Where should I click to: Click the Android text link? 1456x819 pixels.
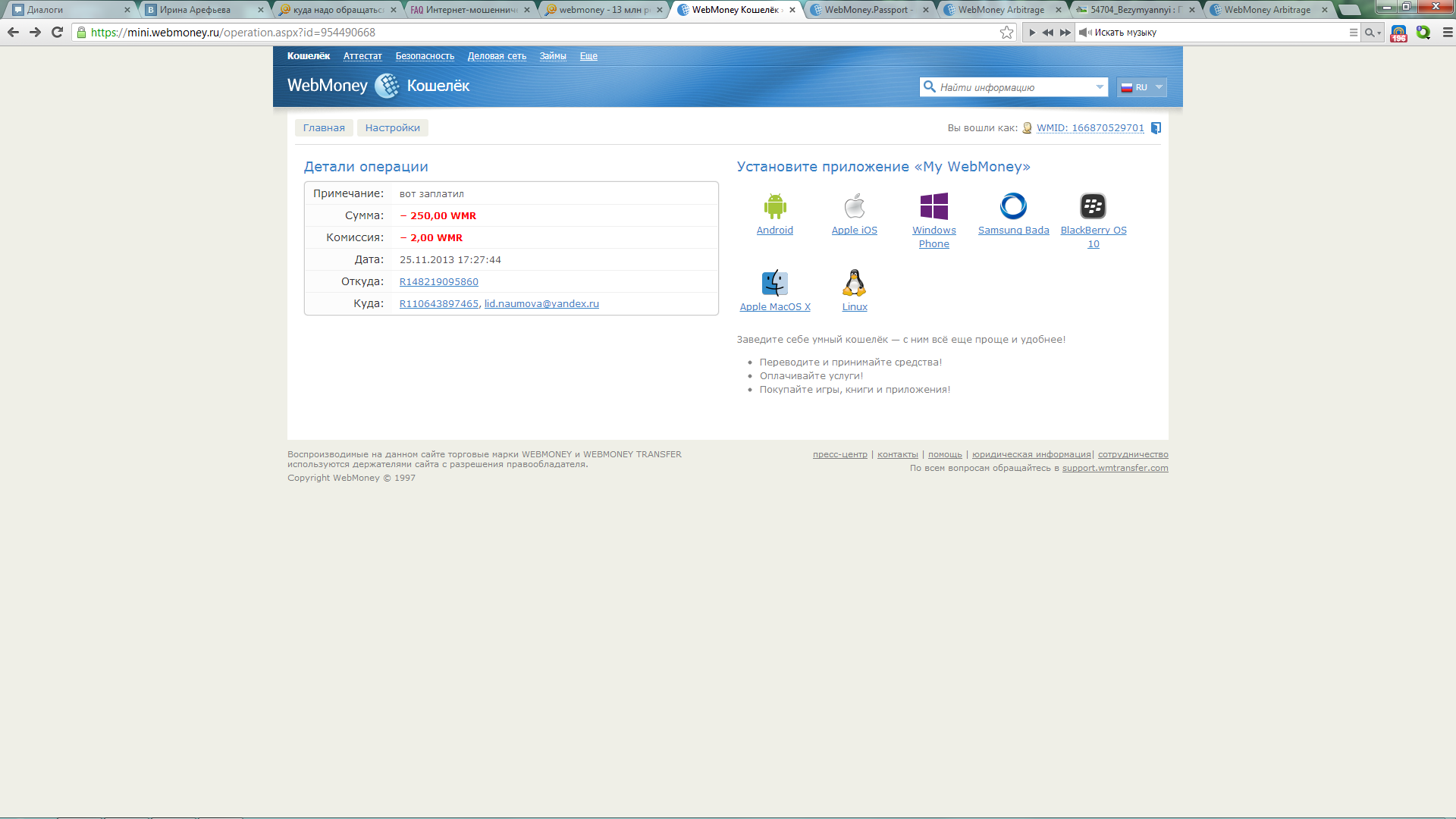point(774,231)
